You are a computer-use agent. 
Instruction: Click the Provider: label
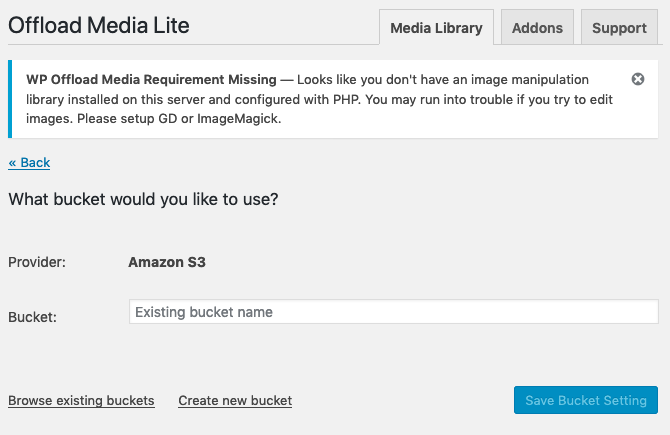pyautogui.click(x=37, y=263)
